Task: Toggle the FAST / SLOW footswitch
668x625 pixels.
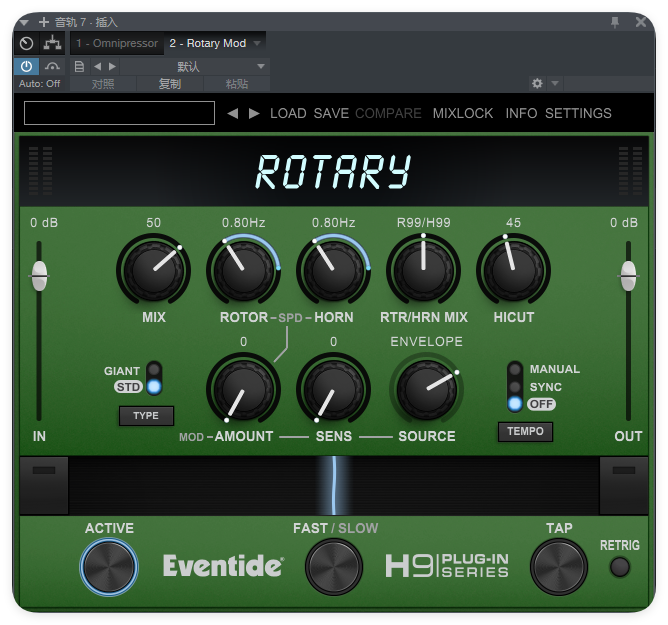Action: [x=334, y=567]
